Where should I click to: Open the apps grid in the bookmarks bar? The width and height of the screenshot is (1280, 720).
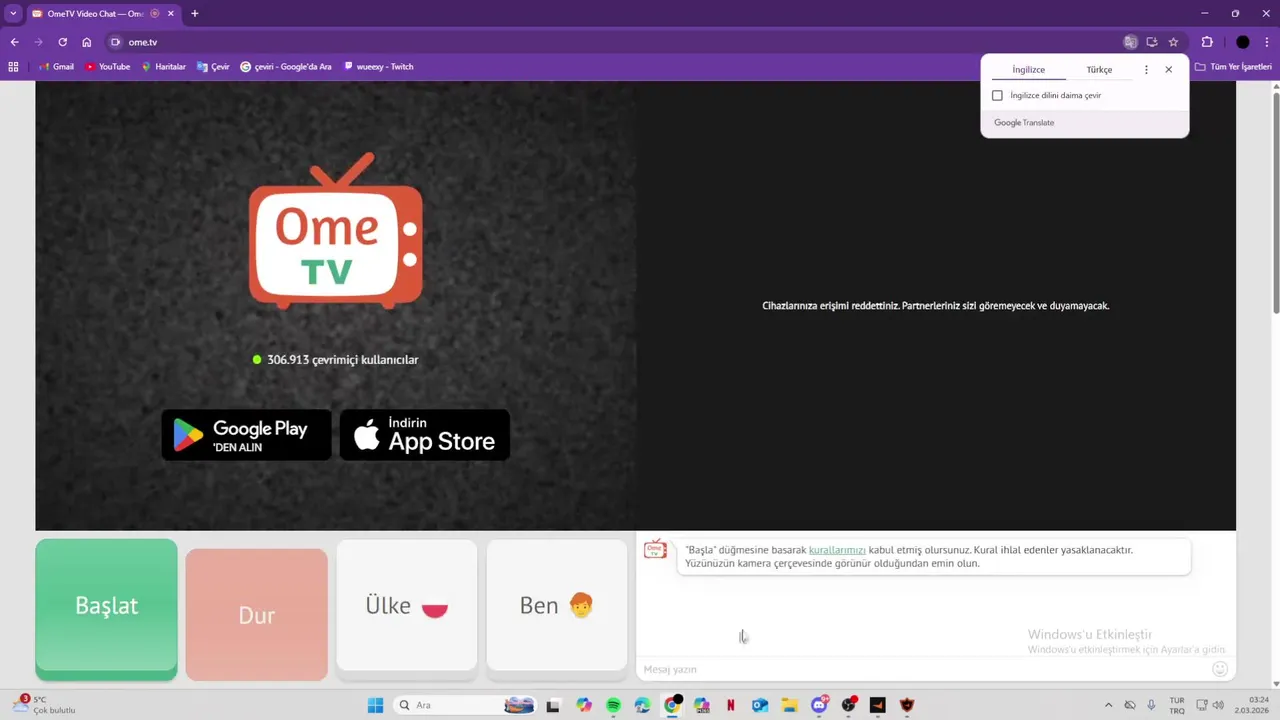click(13, 67)
